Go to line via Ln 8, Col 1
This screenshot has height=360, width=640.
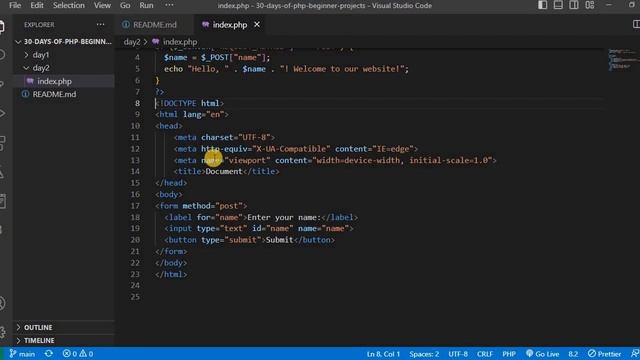(x=383, y=354)
